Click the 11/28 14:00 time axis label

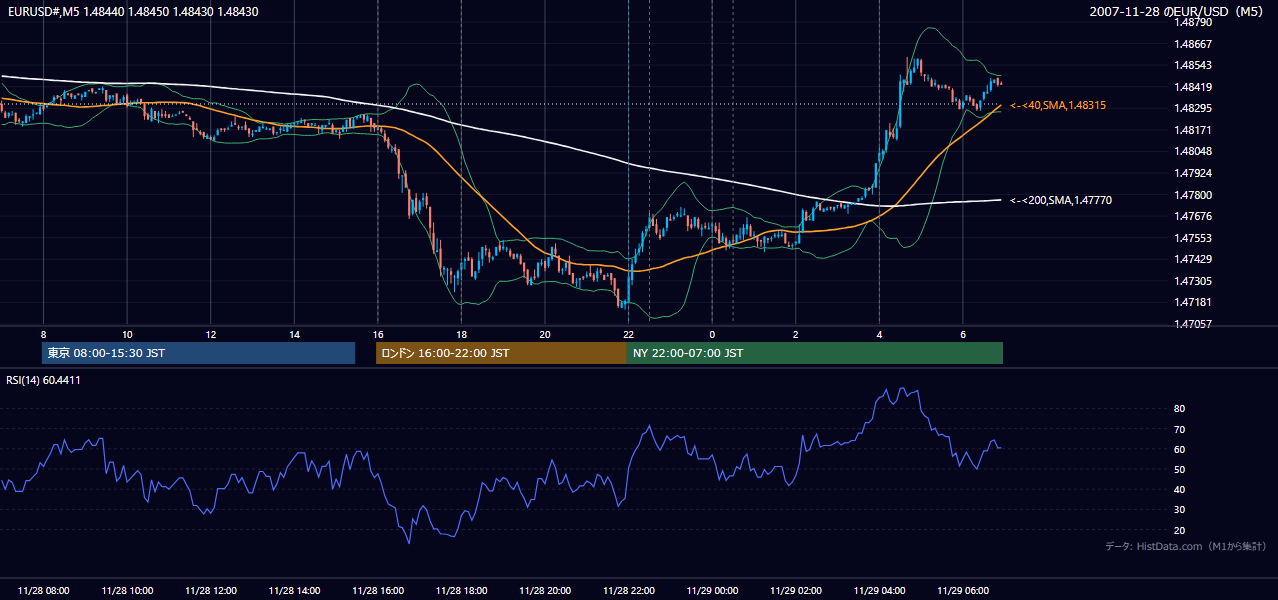(294, 591)
